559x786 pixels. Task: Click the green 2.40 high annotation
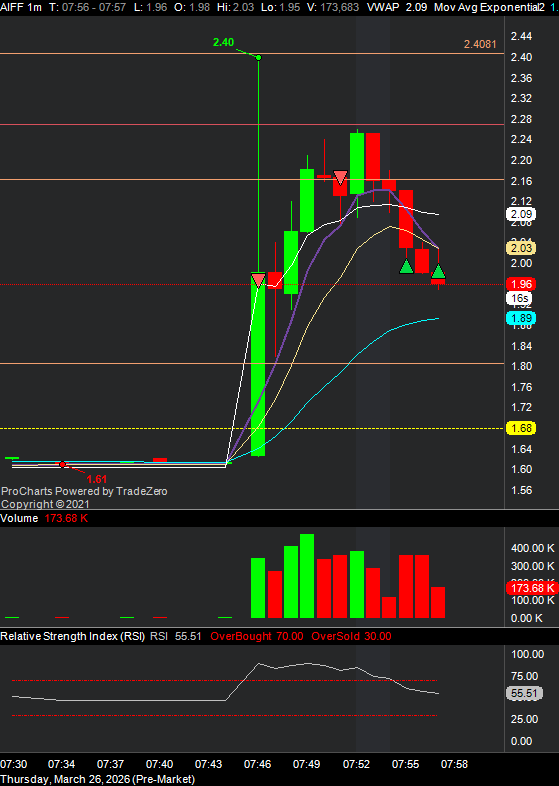click(x=223, y=42)
